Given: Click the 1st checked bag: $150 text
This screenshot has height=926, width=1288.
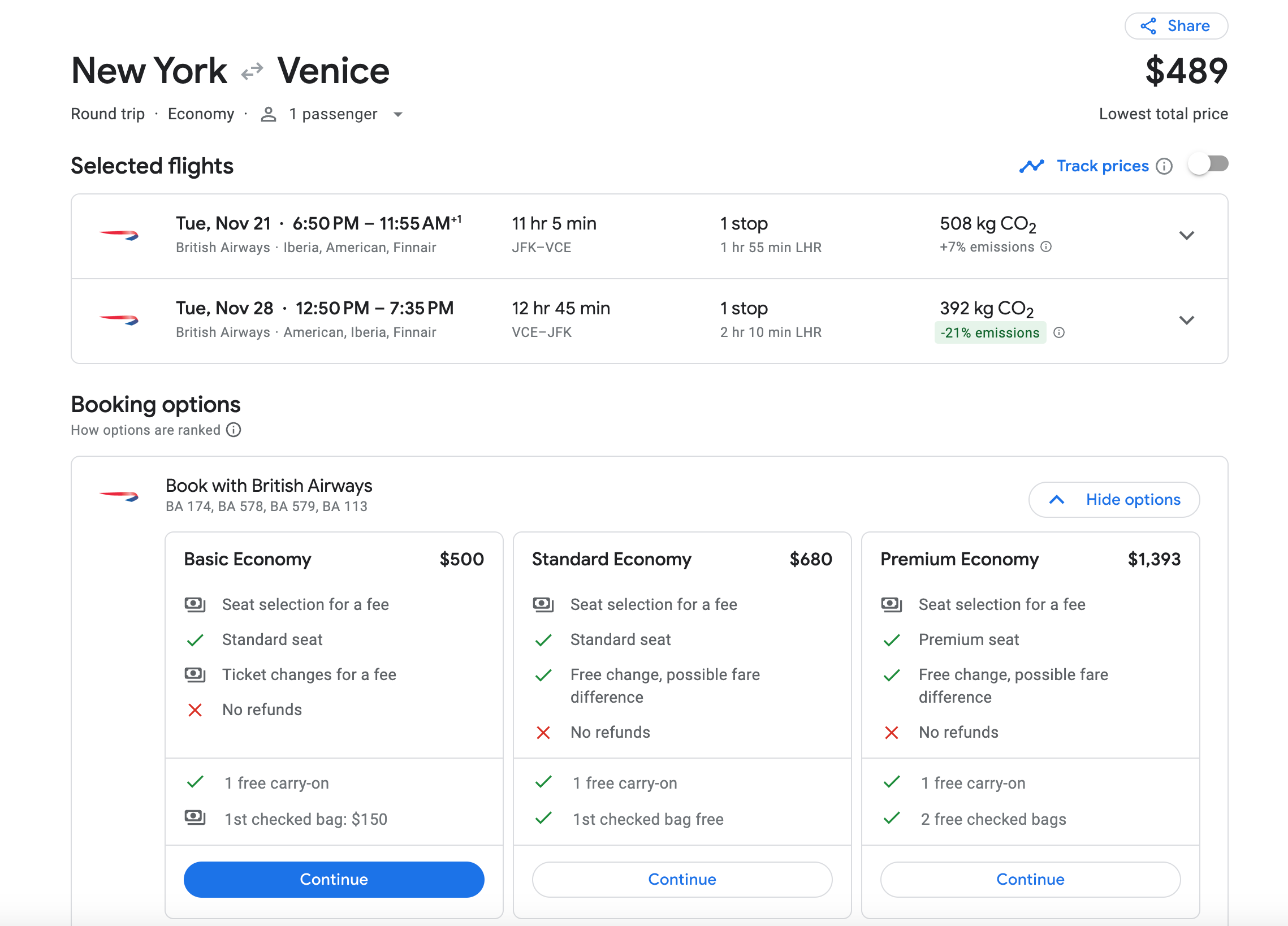Looking at the screenshot, I should pyautogui.click(x=305, y=819).
